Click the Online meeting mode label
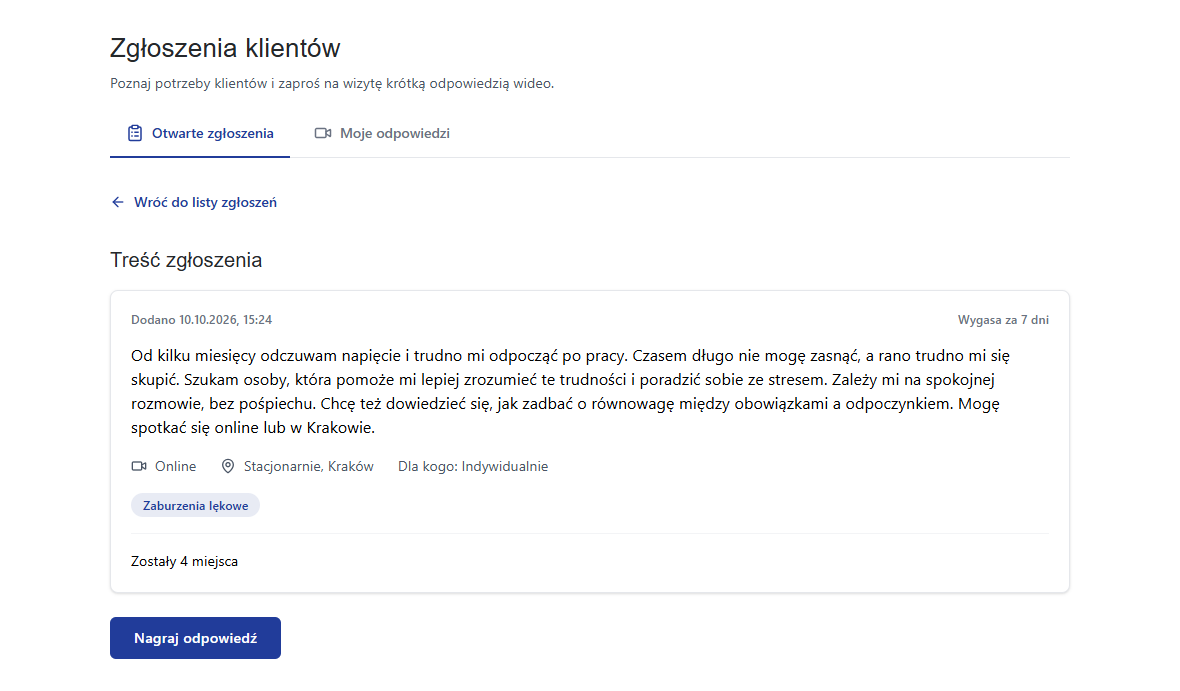Viewport: 1180px width, 691px height. pos(175,467)
